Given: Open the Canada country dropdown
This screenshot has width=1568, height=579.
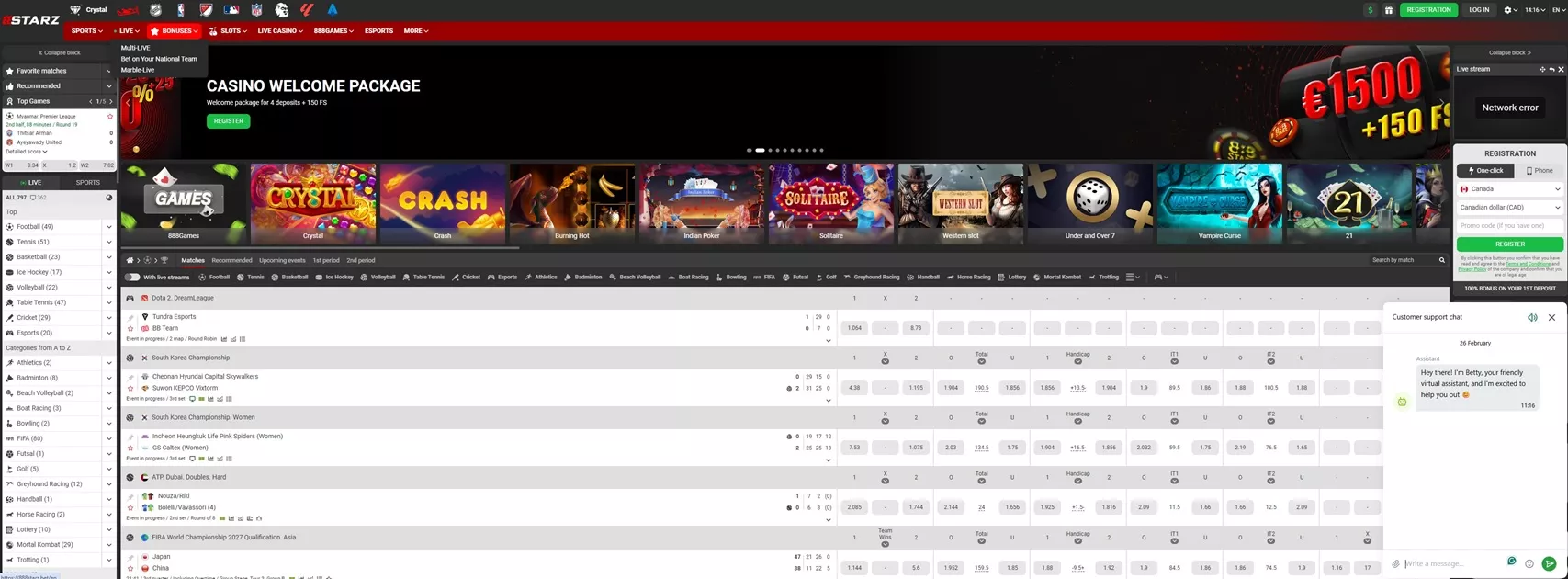Looking at the screenshot, I should (1510, 188).
